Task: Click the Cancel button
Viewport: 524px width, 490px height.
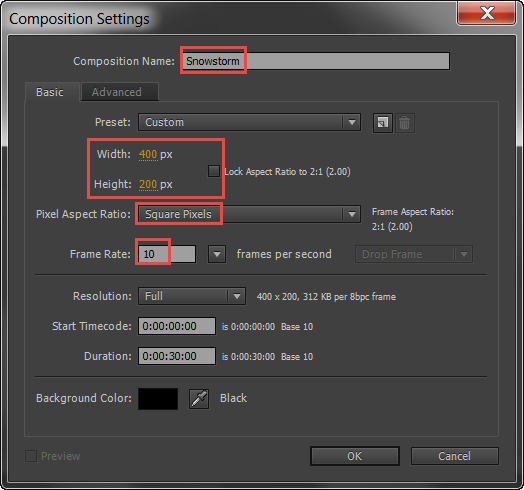Action: pos(454,456)
